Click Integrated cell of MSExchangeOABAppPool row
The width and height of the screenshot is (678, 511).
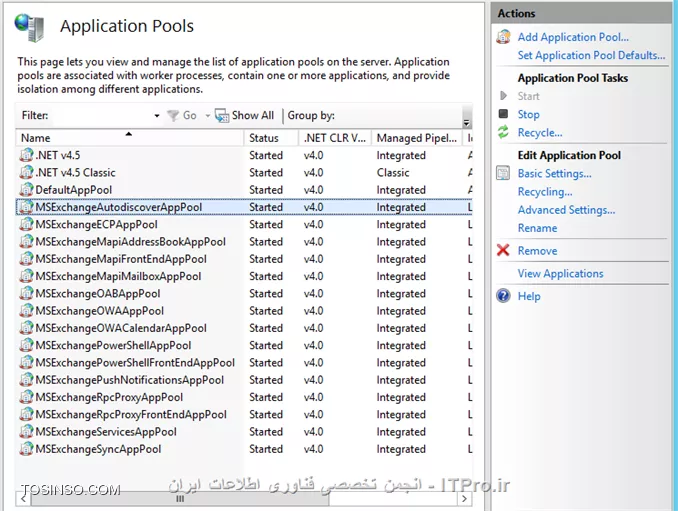coord(401,294)
